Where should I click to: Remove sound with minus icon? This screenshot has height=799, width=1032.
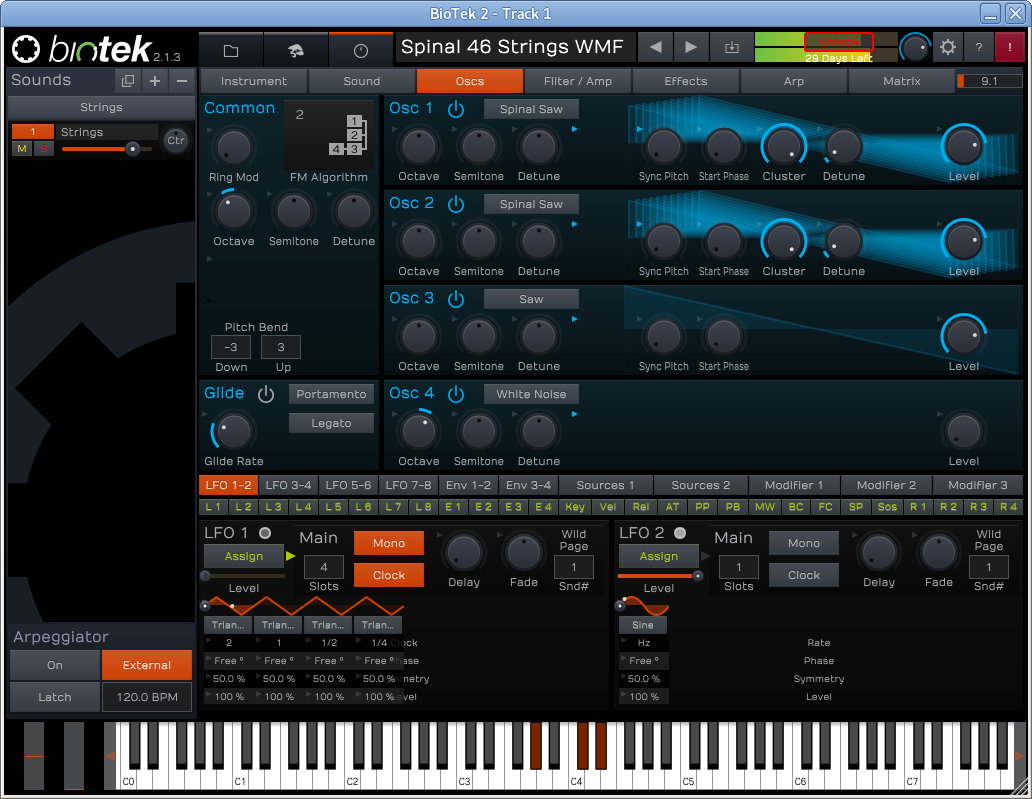pyautogui.click(x=182, y=81)
